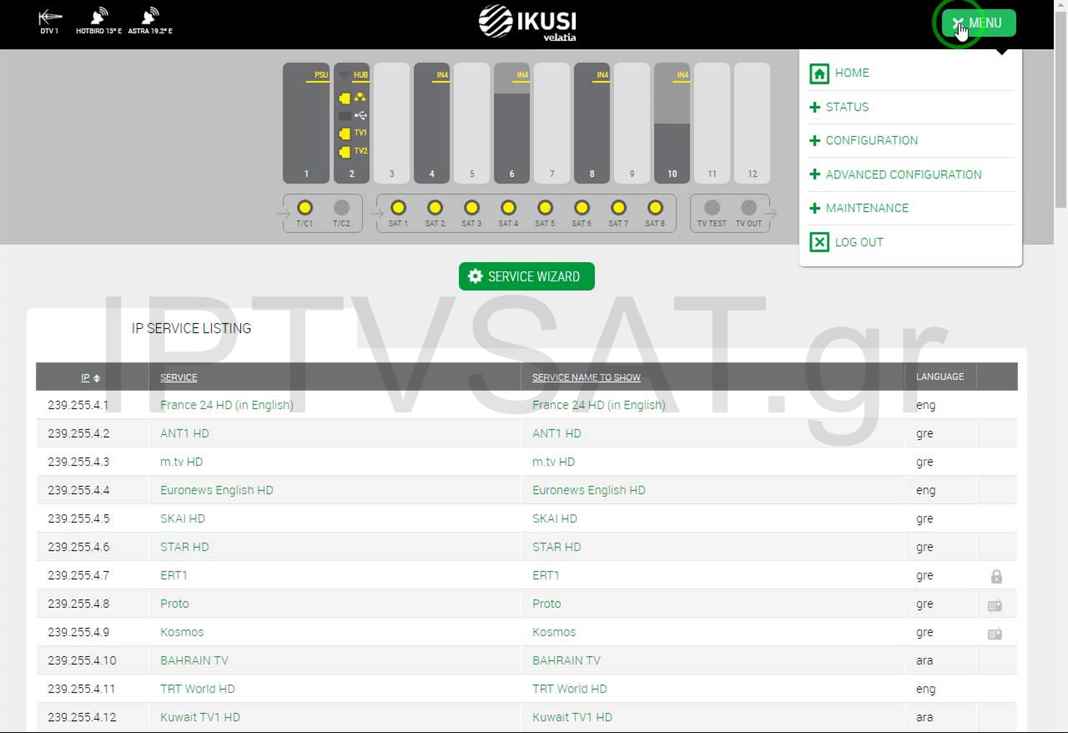Image resolution: width=1068 pixels, height=733 pixels.
Task: Click the DTV 1 antenna icon
Action: (49, 17)
